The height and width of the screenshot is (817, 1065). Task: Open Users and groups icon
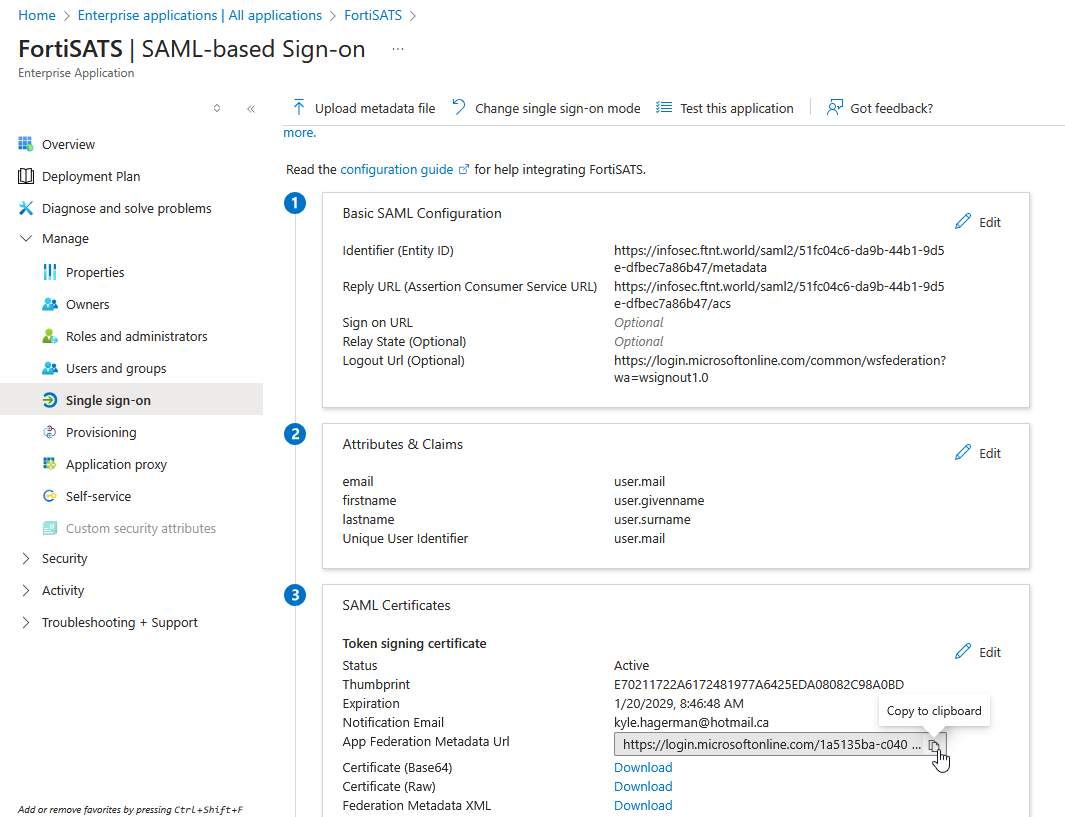(50, 367)
